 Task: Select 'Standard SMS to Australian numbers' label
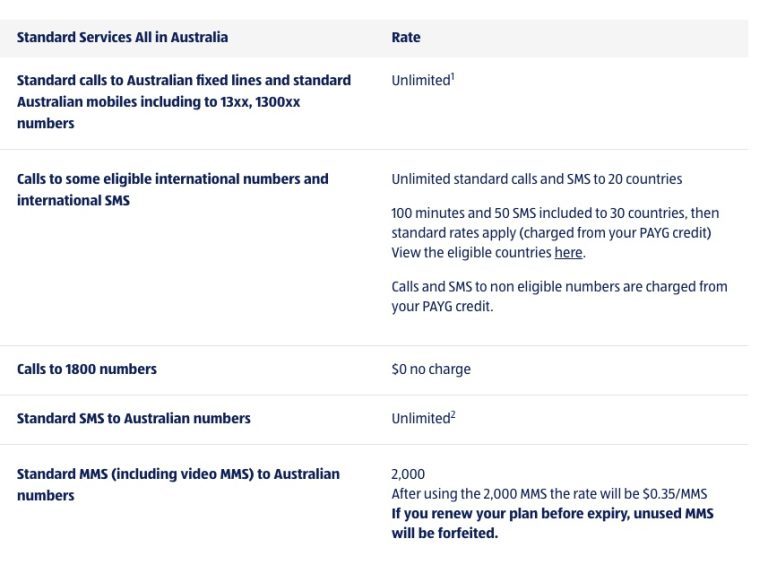133,418
